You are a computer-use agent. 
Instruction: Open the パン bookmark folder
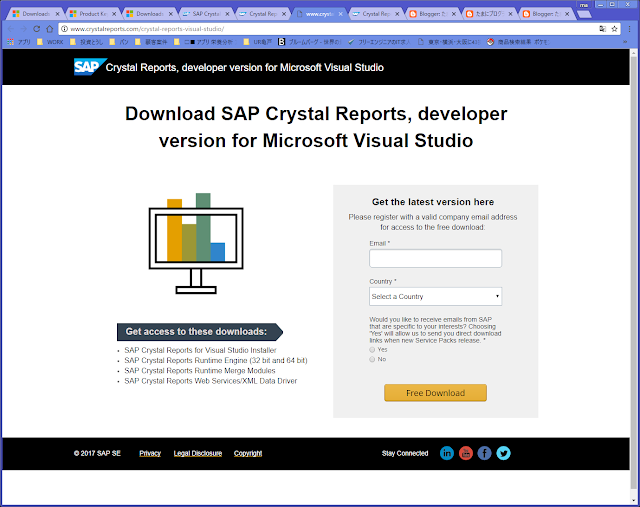tap(119, 42)
